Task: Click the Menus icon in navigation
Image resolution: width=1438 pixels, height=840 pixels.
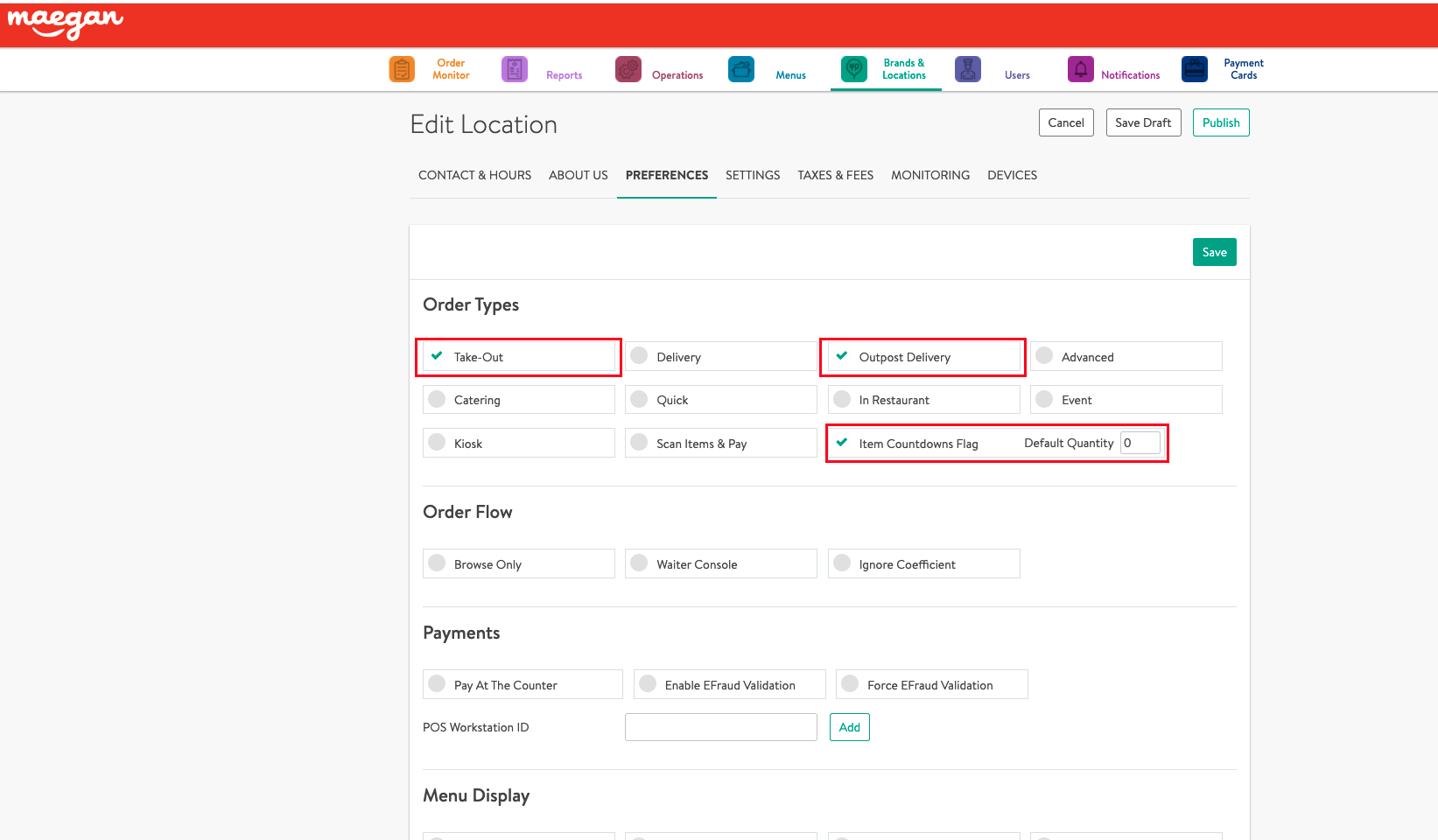Action: (741, 69)
